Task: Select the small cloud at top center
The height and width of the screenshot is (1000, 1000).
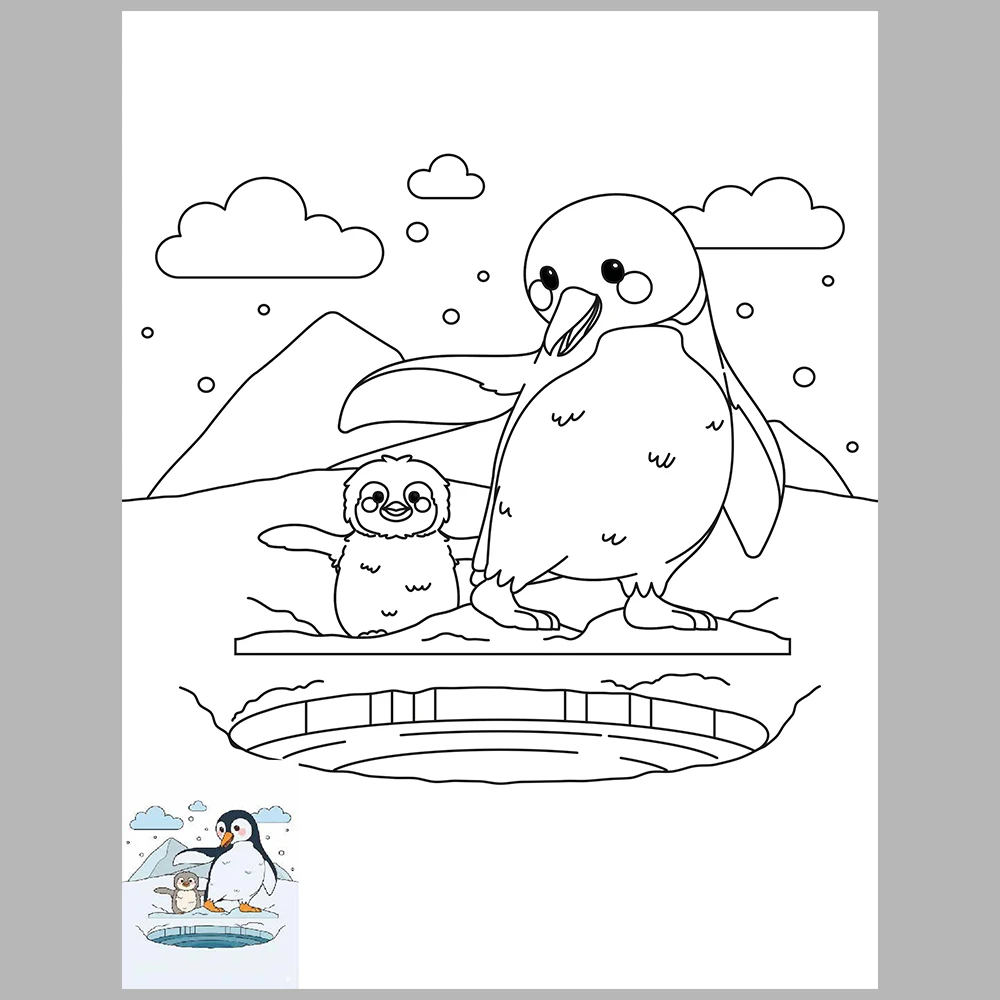Action: tap(446, 177)
